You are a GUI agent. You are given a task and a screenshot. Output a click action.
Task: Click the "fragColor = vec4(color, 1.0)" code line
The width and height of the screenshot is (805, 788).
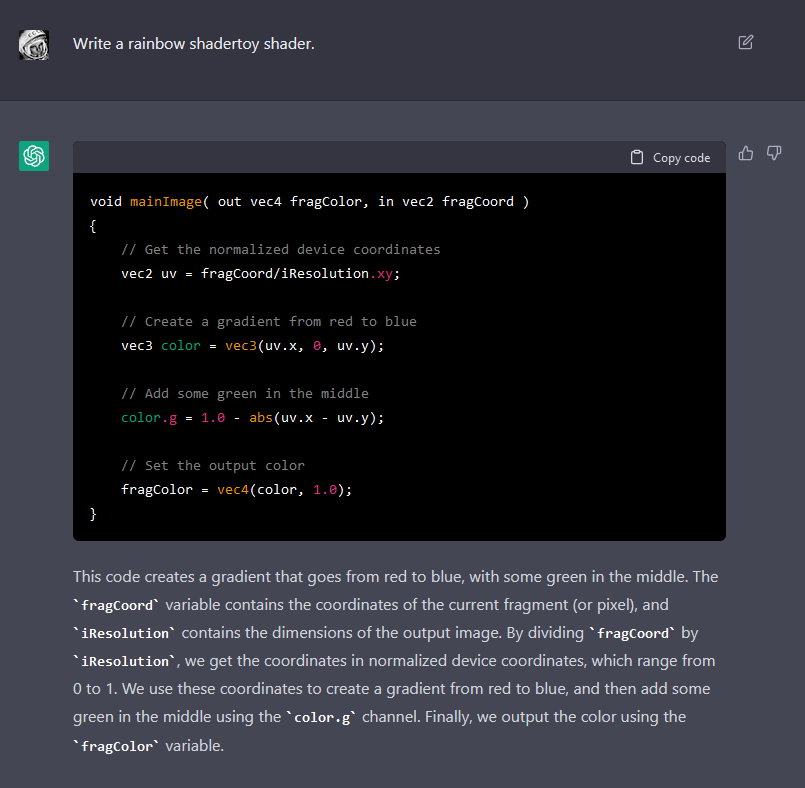236,490
